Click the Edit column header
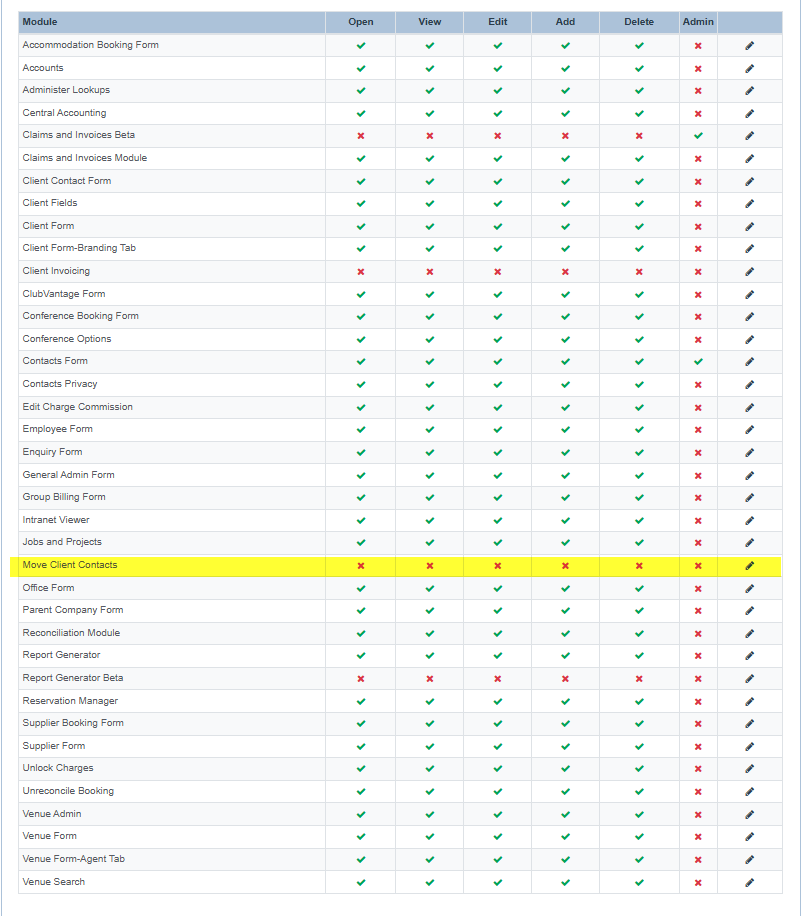This screenshot has height=916, width=802. pos(498,22)
